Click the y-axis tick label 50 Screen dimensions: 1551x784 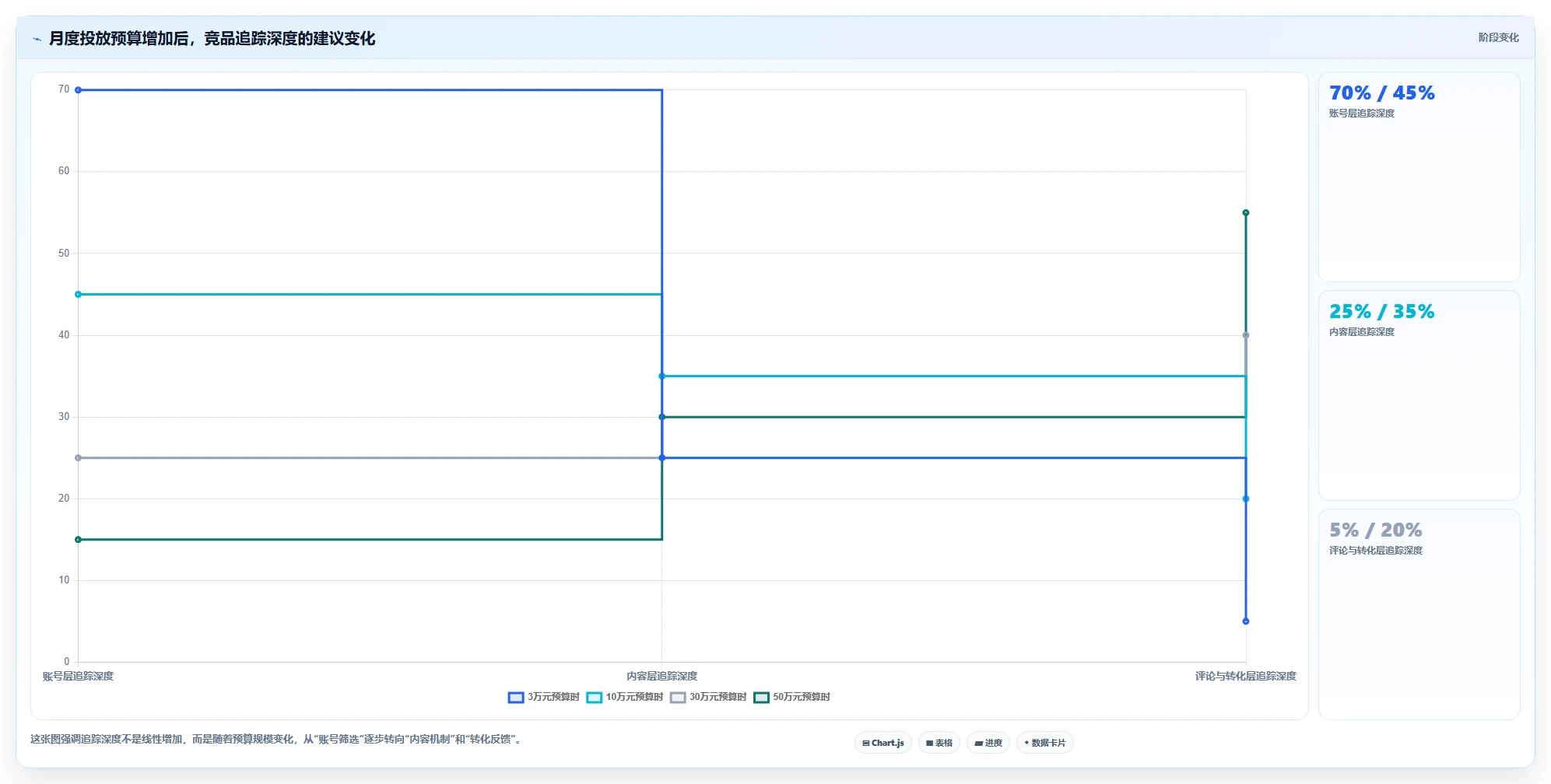pyautogui.click(x=64, y=254)
